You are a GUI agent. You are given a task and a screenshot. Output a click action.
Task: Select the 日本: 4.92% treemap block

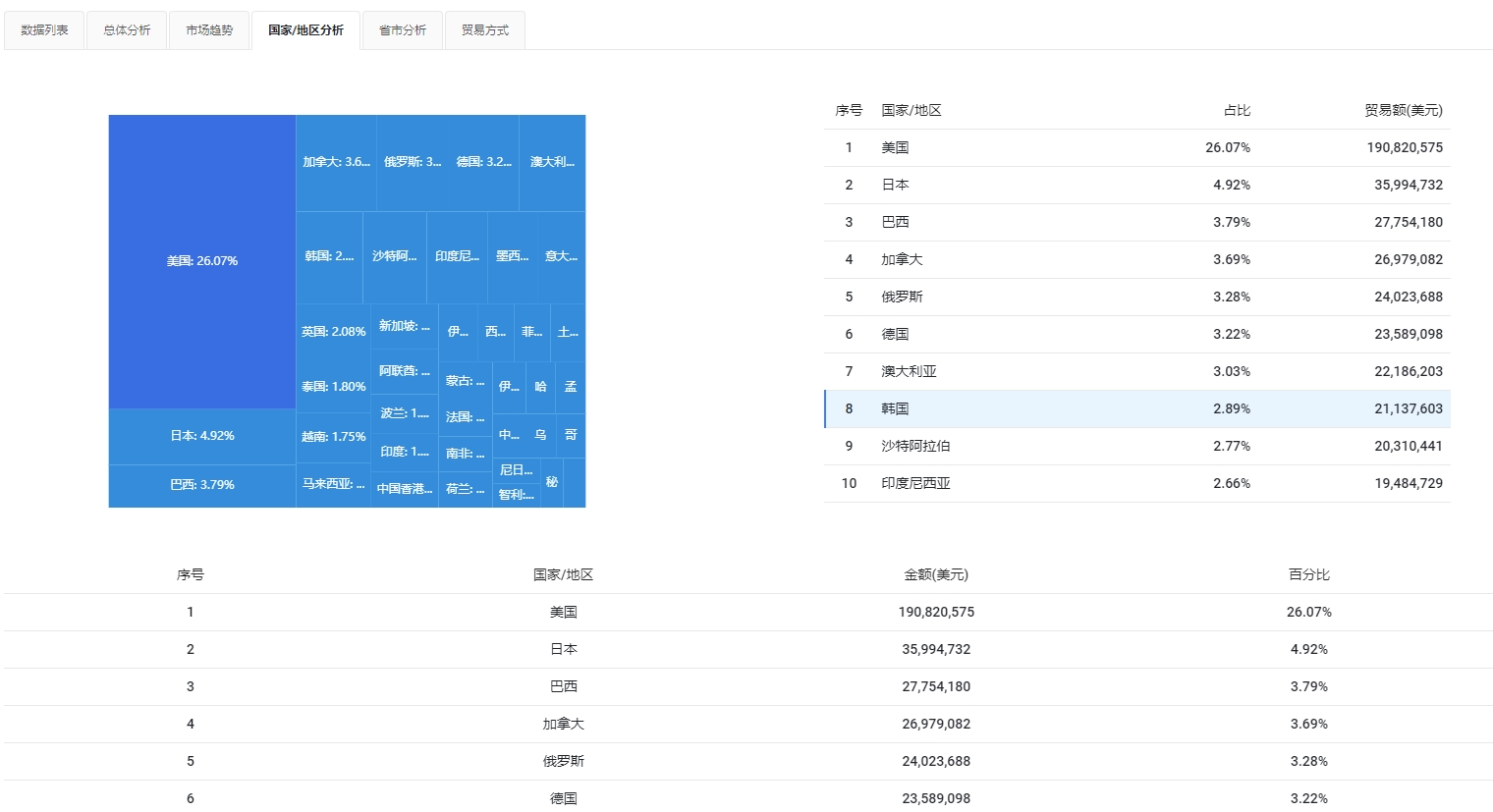[x=202, y=436]
